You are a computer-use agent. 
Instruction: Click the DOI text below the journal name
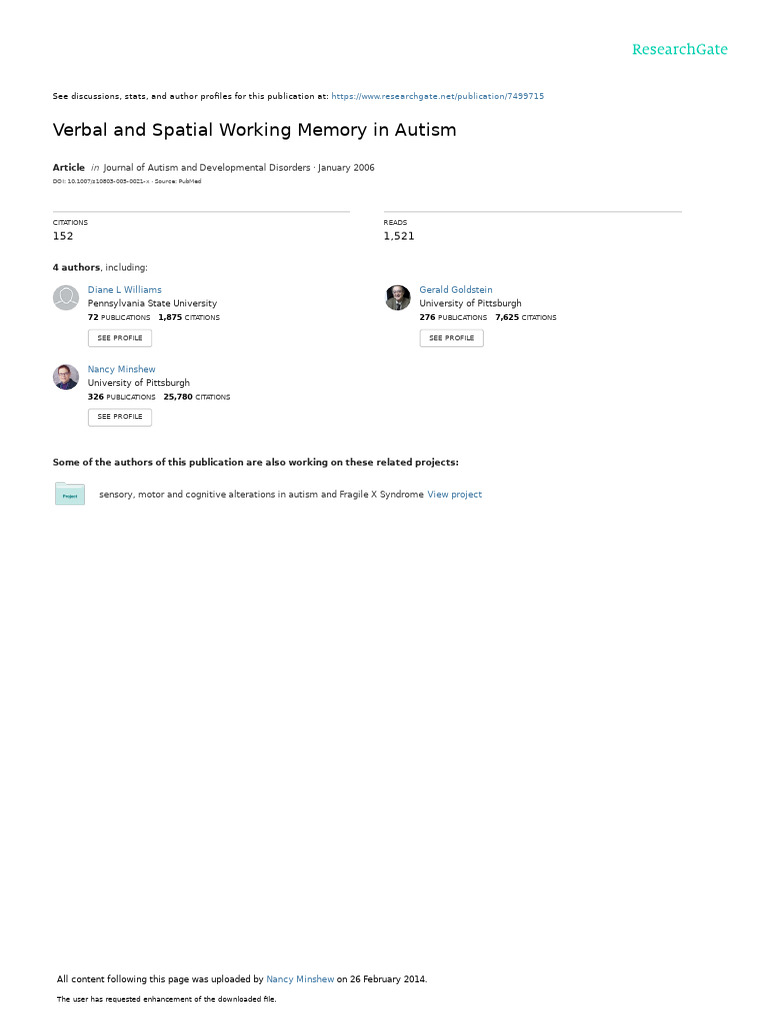[x=101, y=181]
